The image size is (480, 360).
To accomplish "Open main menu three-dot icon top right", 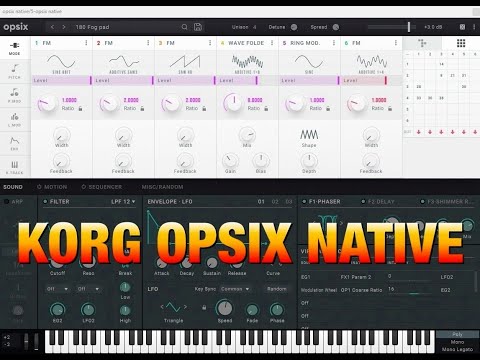I will coord(474,27).
